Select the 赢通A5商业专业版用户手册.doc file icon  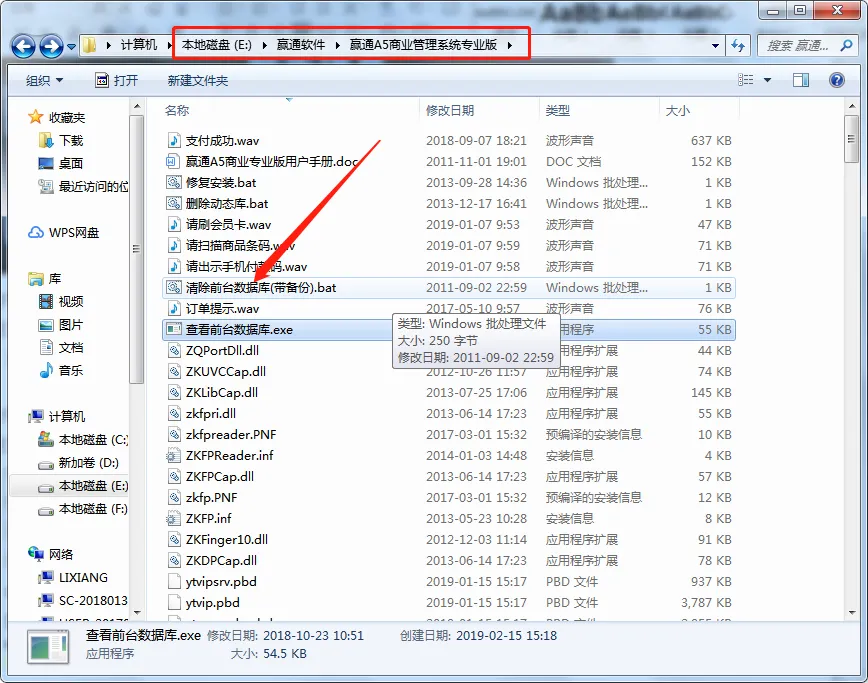tap(174, 161)
